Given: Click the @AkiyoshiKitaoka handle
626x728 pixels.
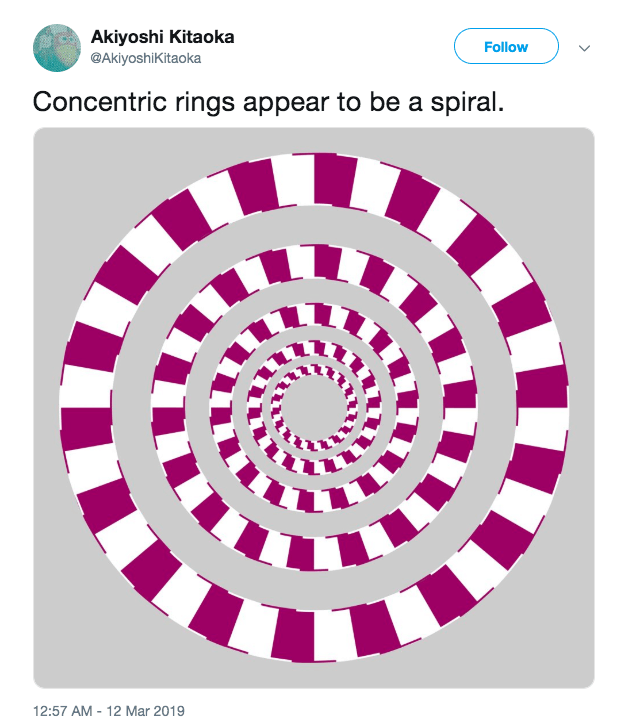Looking at the screenshot, I should tap(146, 58).
